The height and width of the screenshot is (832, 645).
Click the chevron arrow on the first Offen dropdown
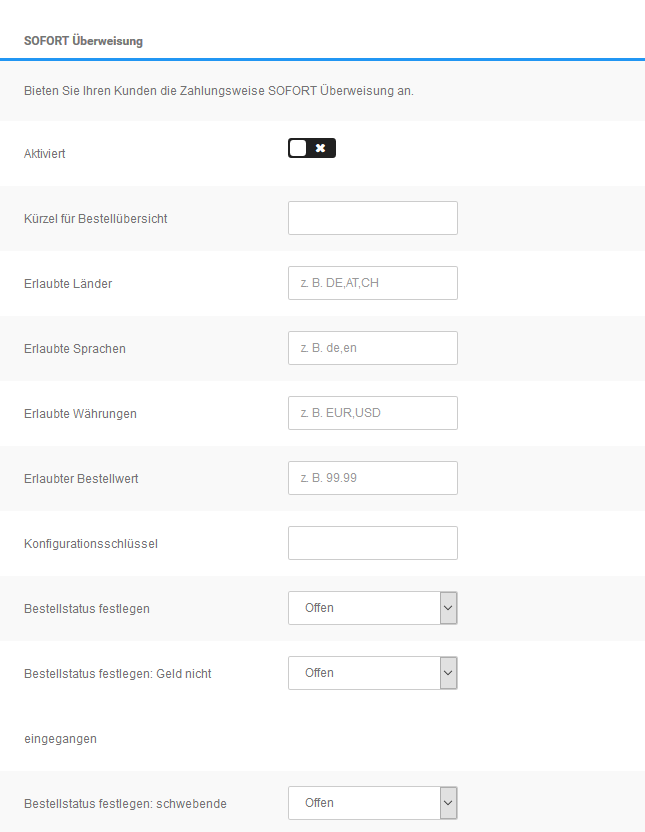pos(448,607)
